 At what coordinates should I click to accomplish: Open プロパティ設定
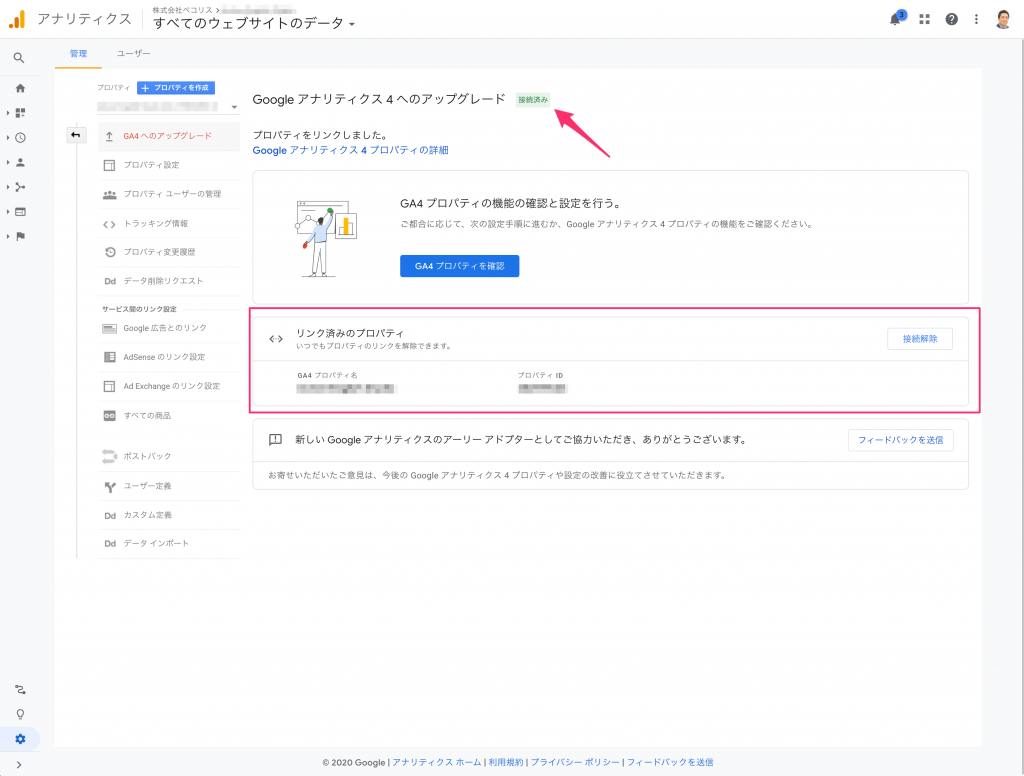coord(168,165)
